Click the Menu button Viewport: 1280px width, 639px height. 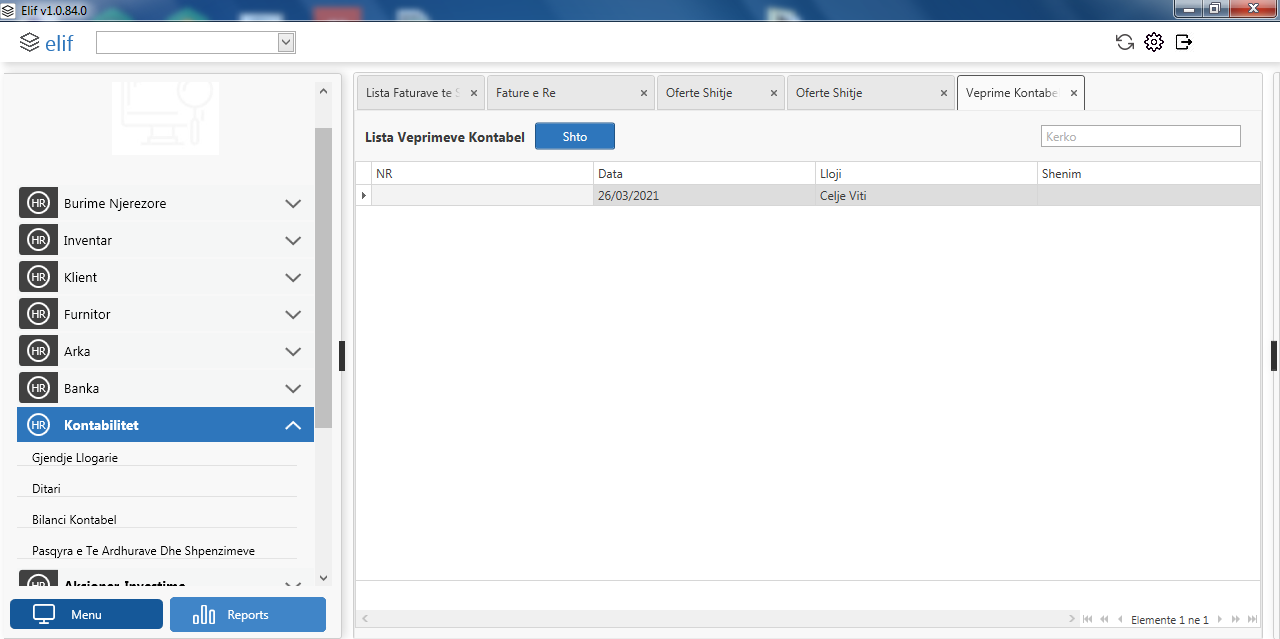[86, 614]
